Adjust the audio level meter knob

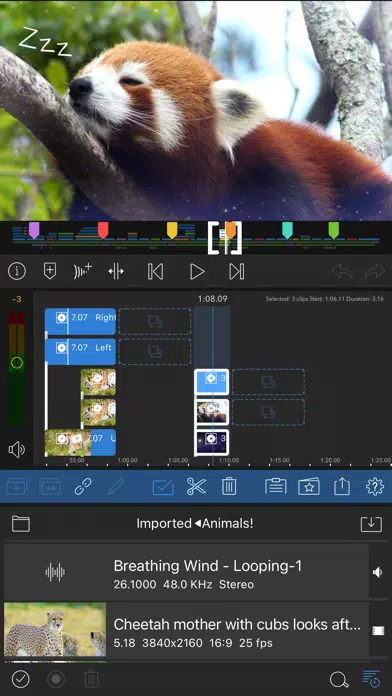coord(16,363)
